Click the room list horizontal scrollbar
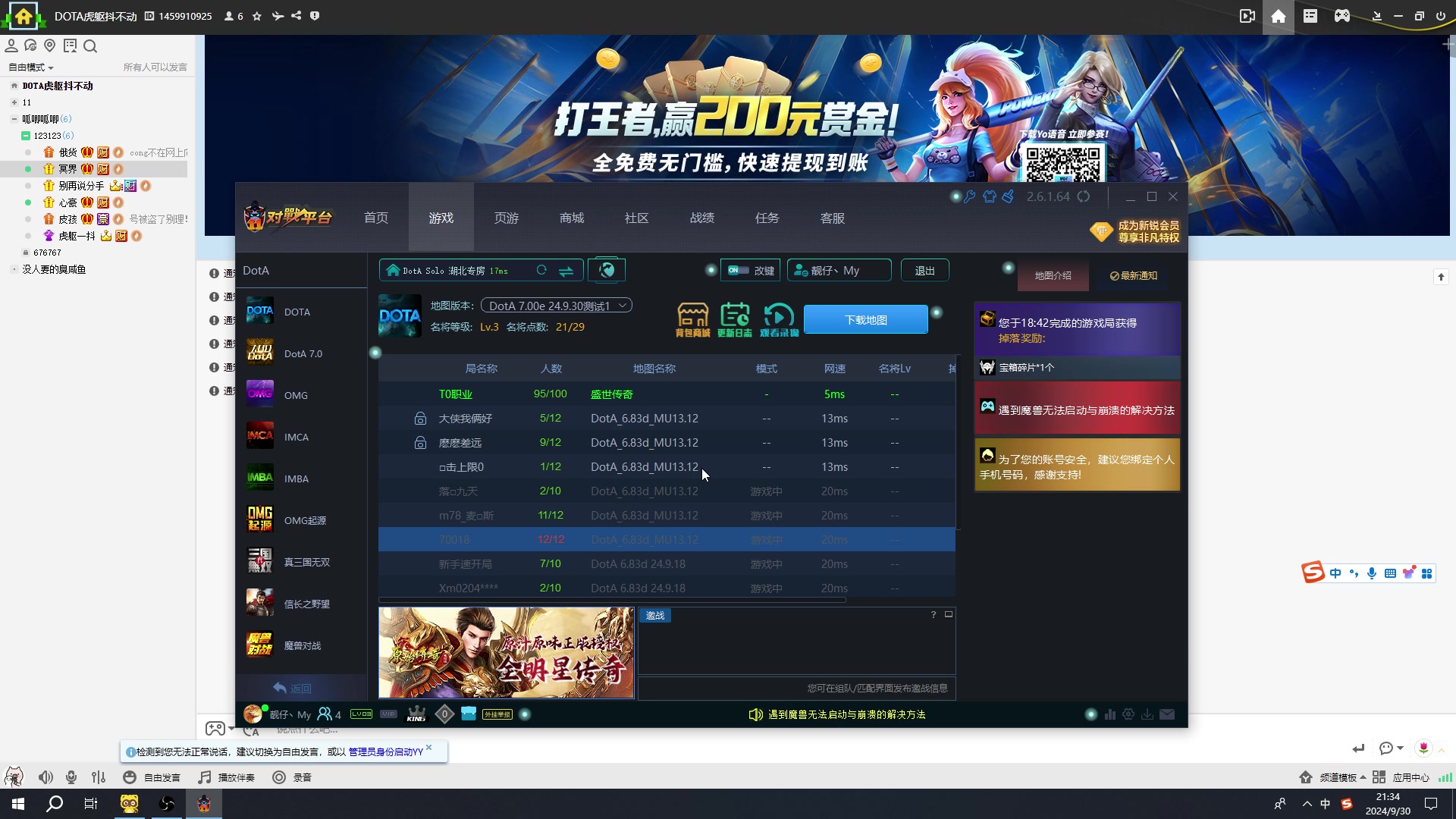 point(612,600)
